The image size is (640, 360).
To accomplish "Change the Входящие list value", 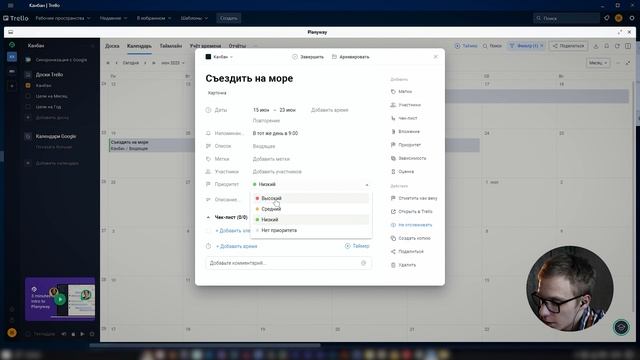I will coord(264,146).
